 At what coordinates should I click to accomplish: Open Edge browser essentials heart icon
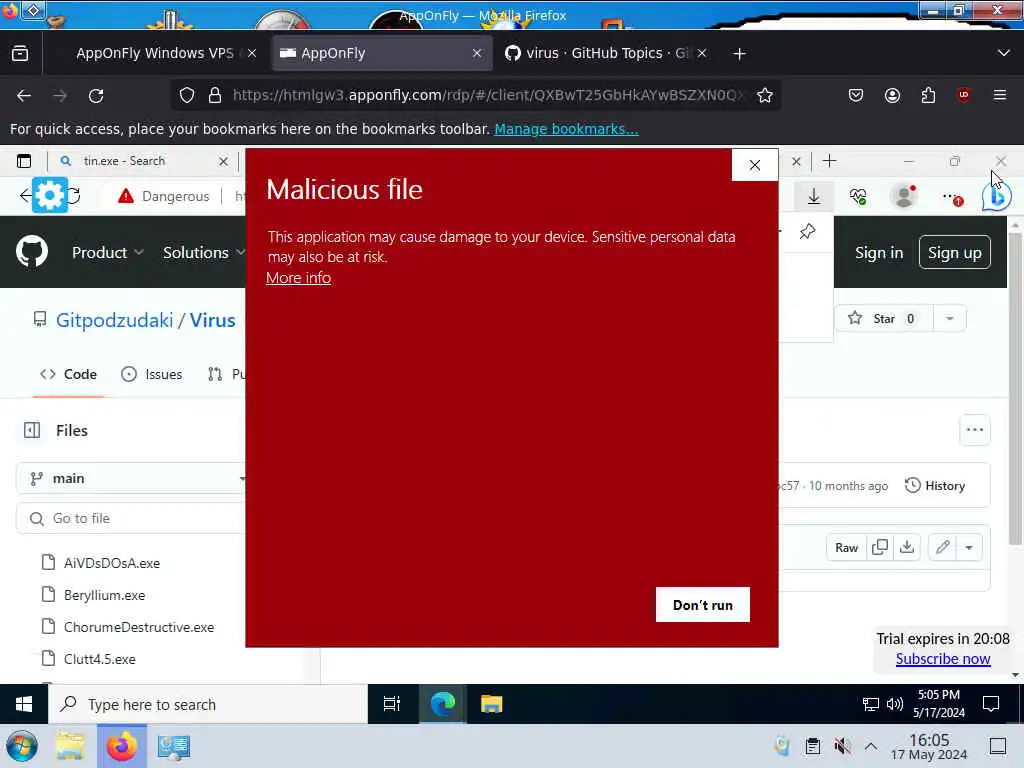858,196
